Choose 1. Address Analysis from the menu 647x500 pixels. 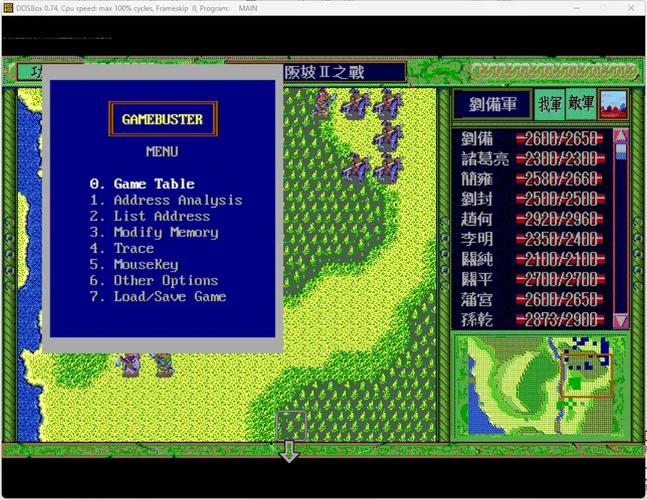click(x=165, y=200)
